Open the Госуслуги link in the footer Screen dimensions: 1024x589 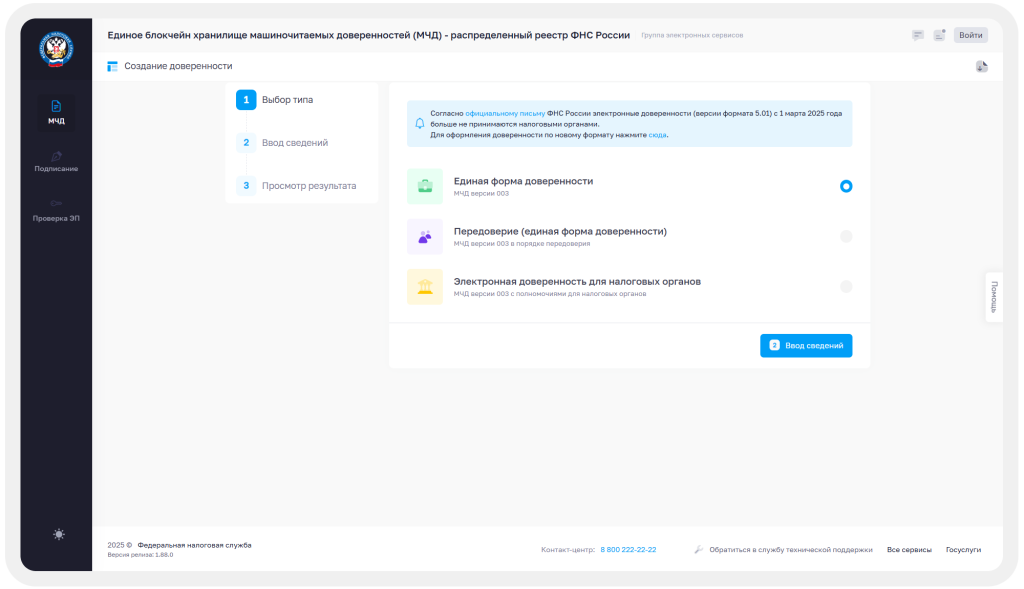coord(963,549)
